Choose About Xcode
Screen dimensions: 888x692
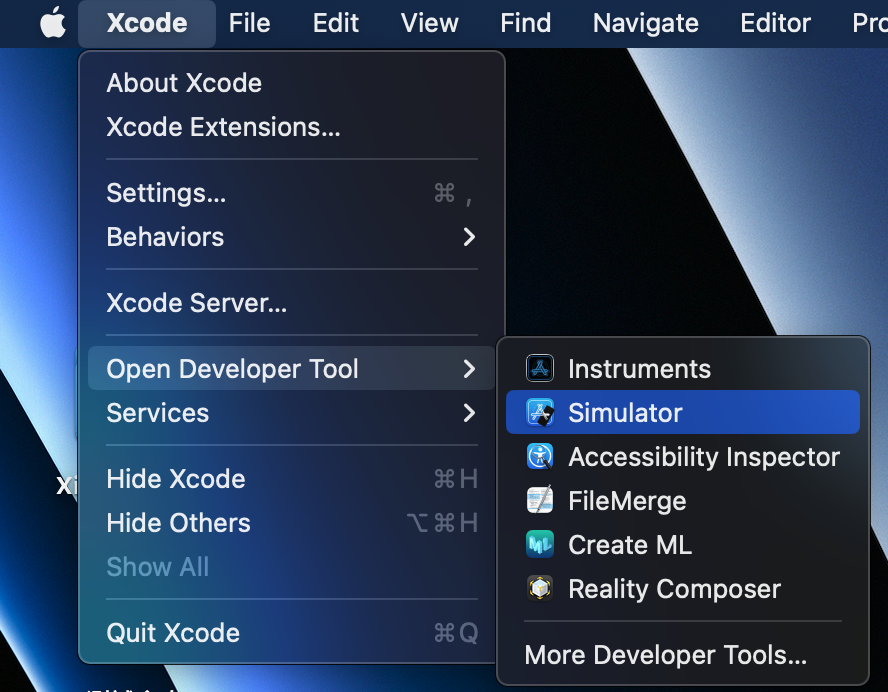coord(292,83)
